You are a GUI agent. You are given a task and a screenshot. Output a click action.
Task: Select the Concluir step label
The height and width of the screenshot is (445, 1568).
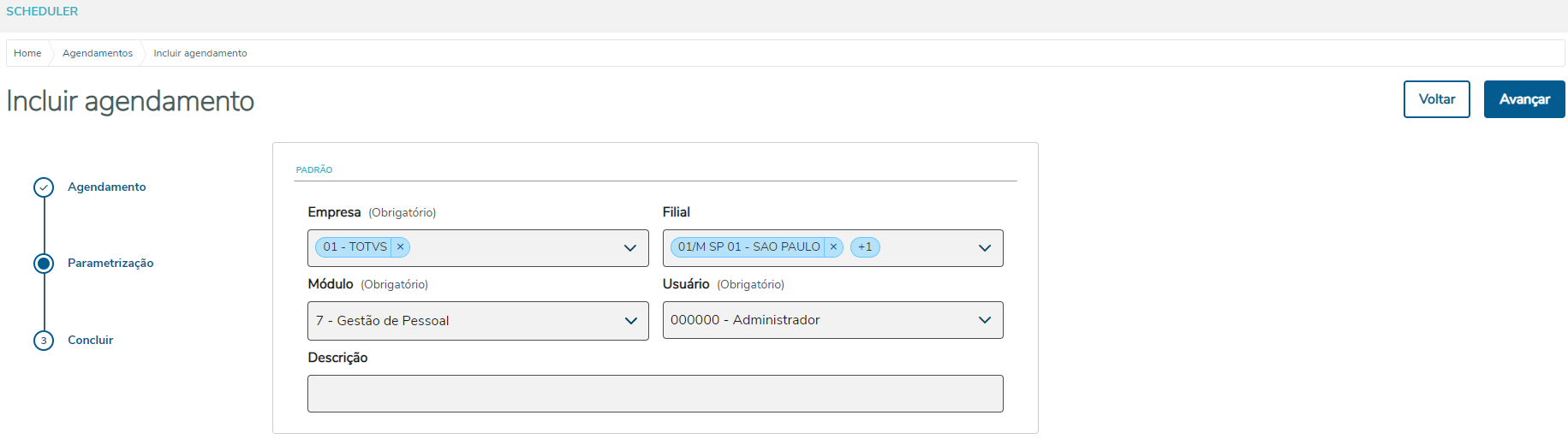[x=91, y=341]
